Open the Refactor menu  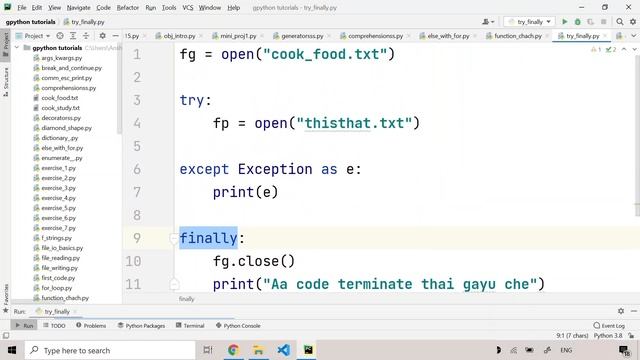tap(128, 7)
